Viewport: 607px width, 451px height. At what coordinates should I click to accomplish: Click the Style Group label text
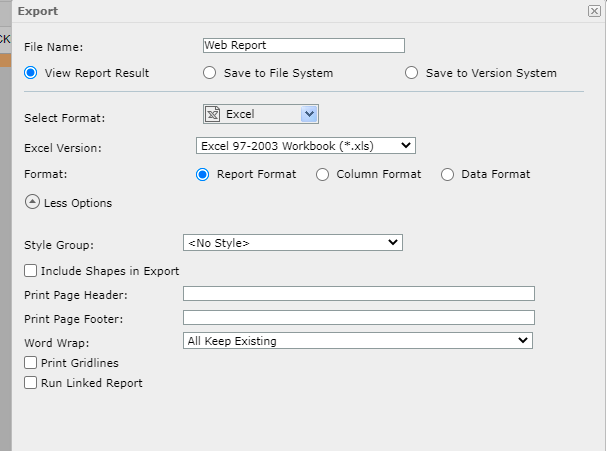59,245
